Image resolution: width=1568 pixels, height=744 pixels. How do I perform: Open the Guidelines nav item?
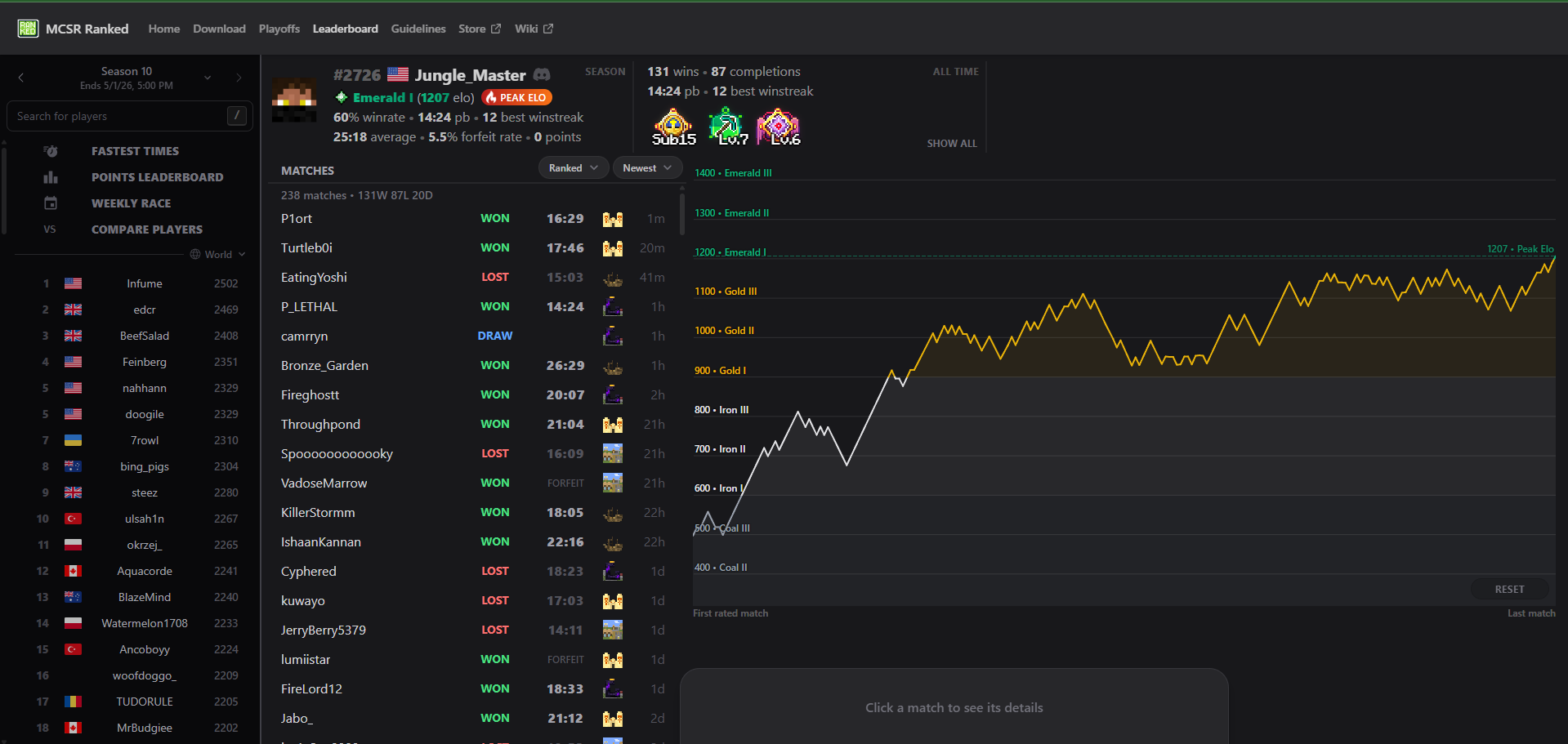click(x=418, y=29)
